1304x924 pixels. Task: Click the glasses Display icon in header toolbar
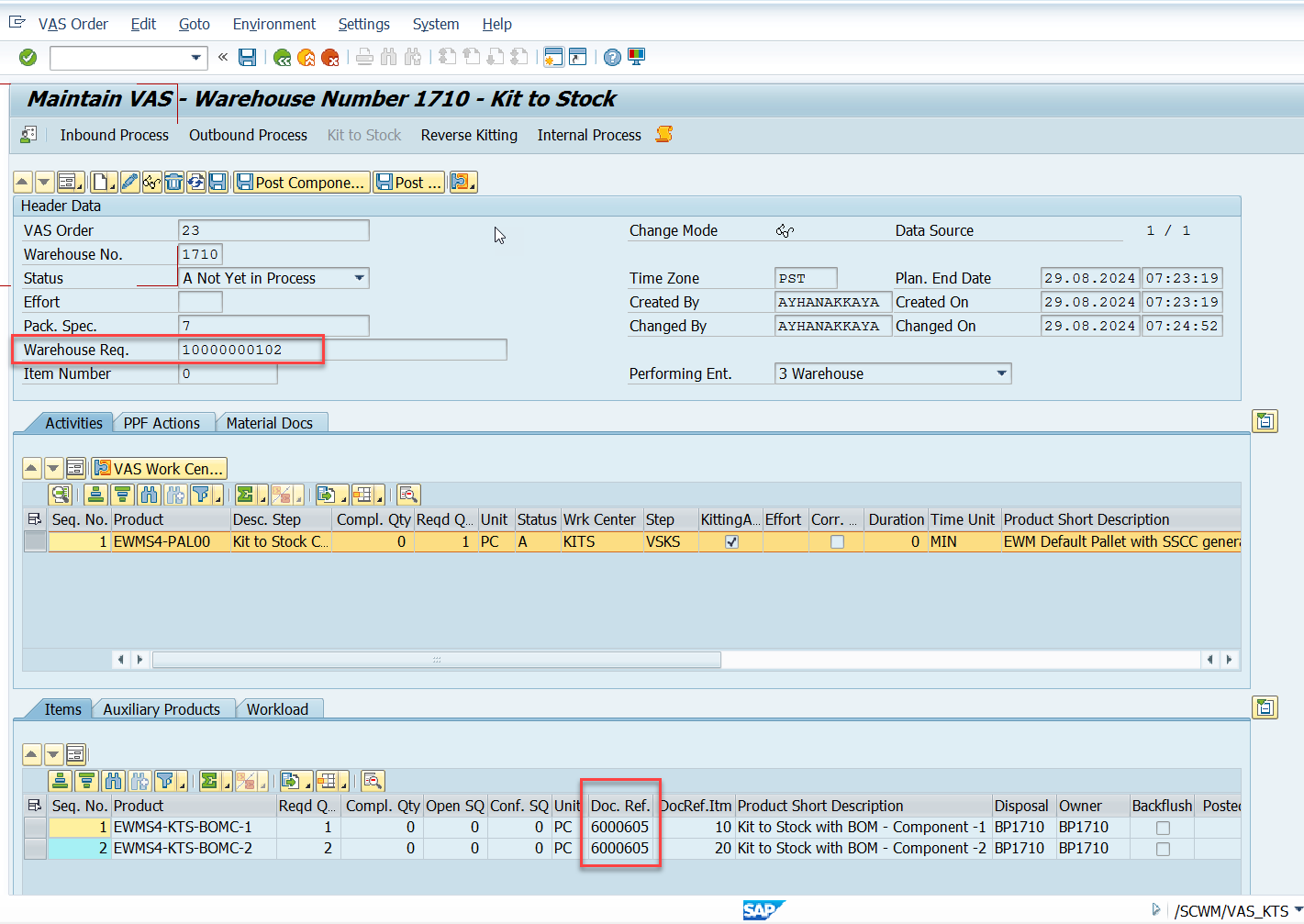pyautogui.click(x=151, y=183)
